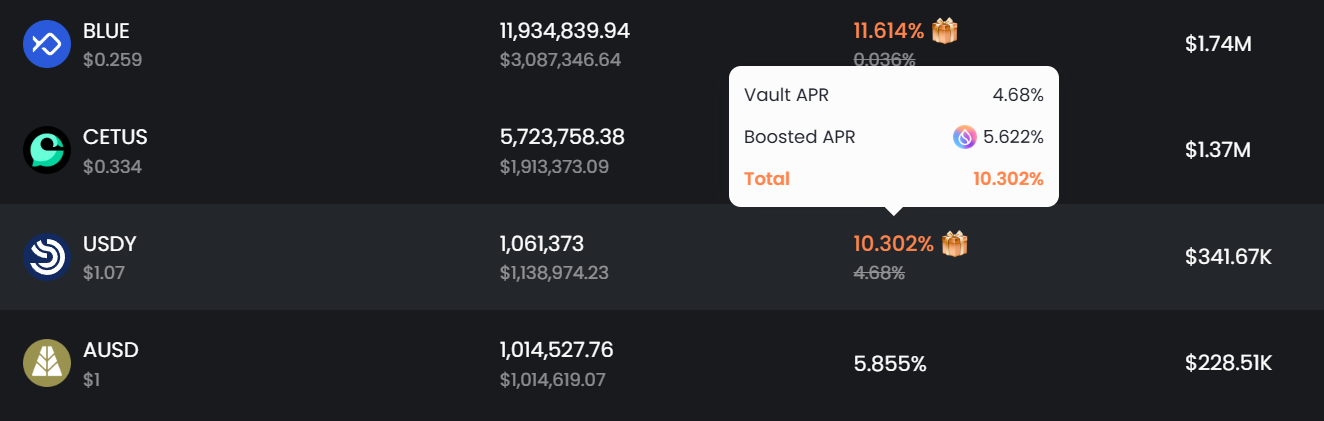This screenshot has height=421, width=1324.
Task: Click the orange 11.614% APR value
Action: (888, 31)
